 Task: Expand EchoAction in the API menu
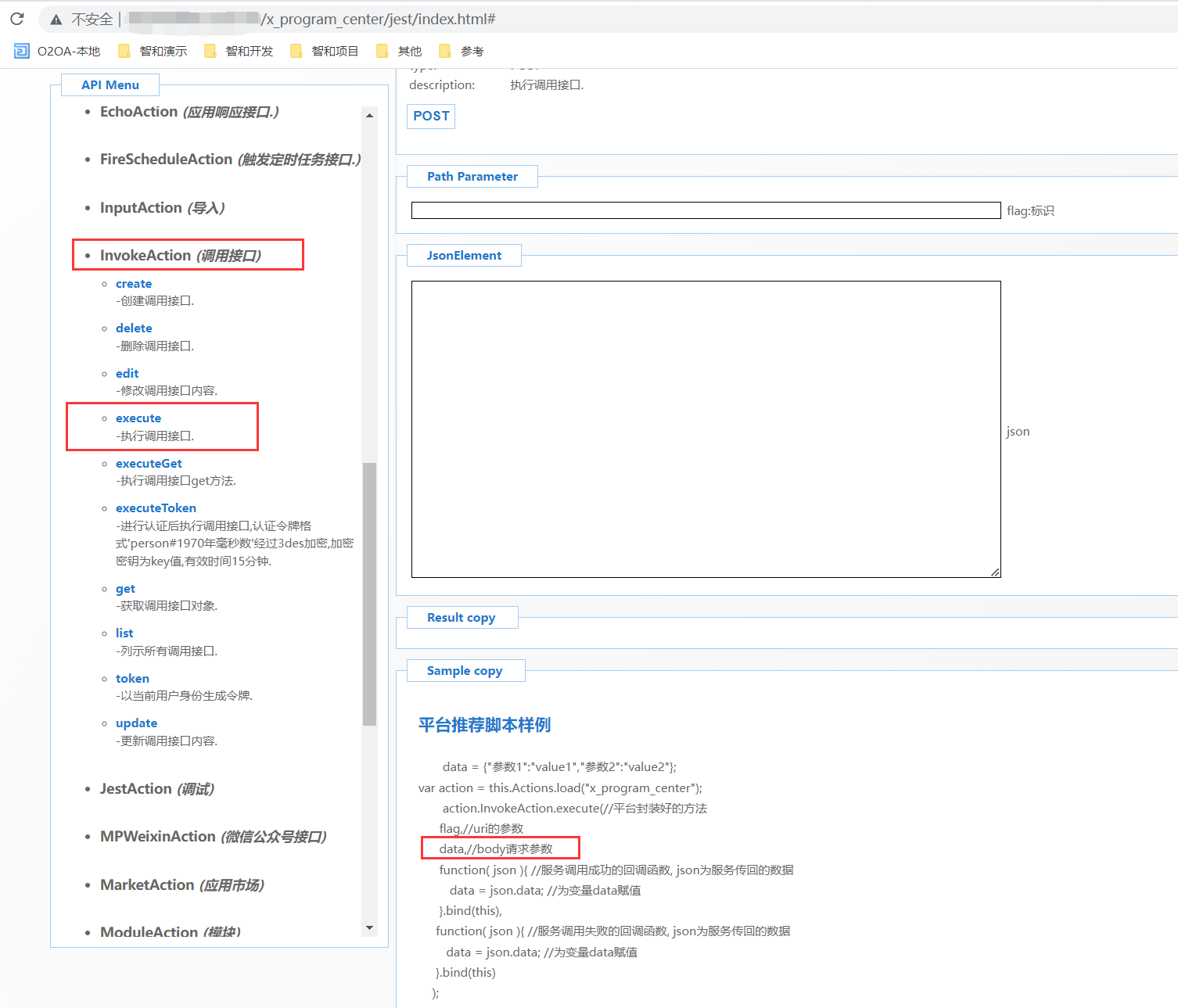(x=189, y=112)
